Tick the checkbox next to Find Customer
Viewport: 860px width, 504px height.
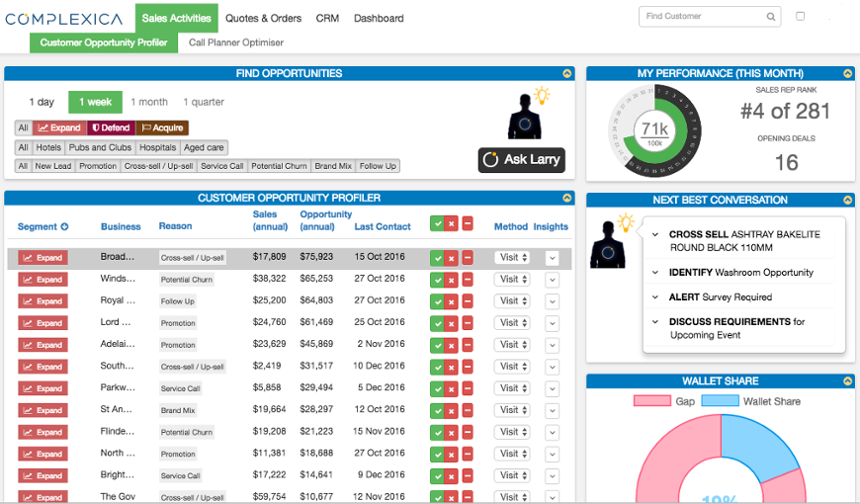(800, 16)
